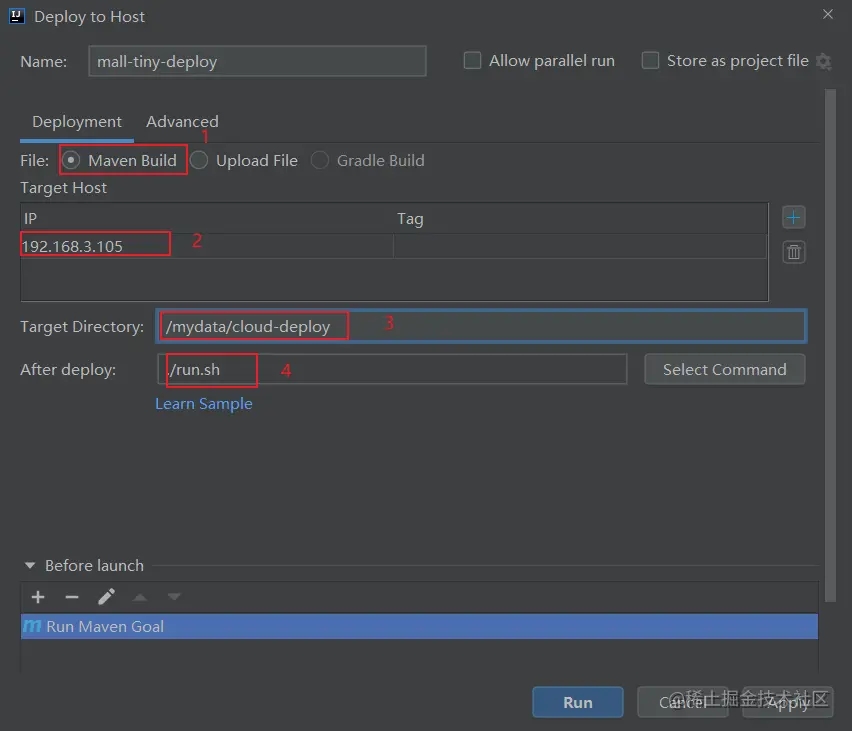The image size is (852, 731).
Task: Open Select Command button
Action: [724, 370]
